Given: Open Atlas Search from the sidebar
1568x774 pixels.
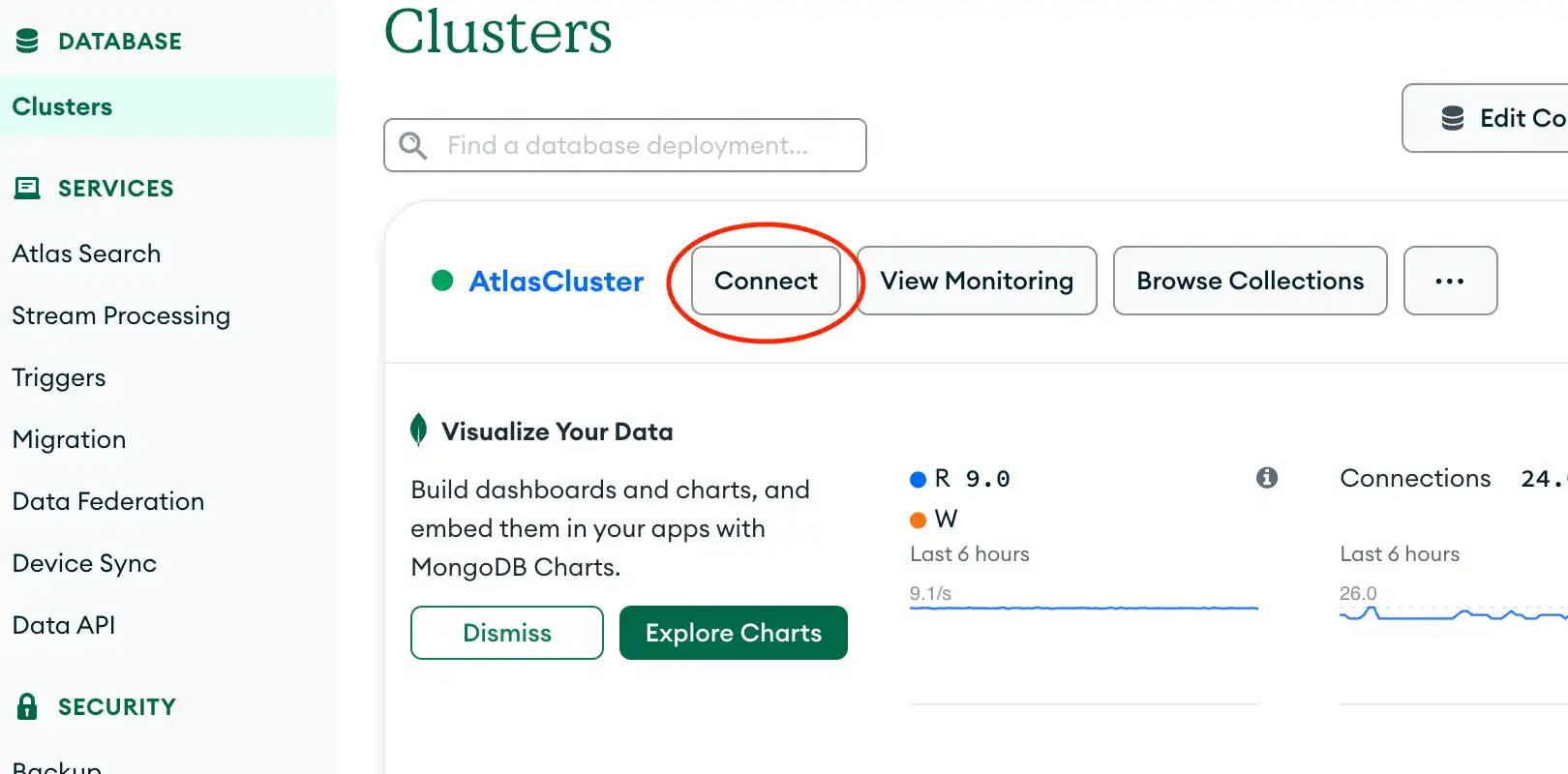Looking at the screenshot, I should [86, 253].
